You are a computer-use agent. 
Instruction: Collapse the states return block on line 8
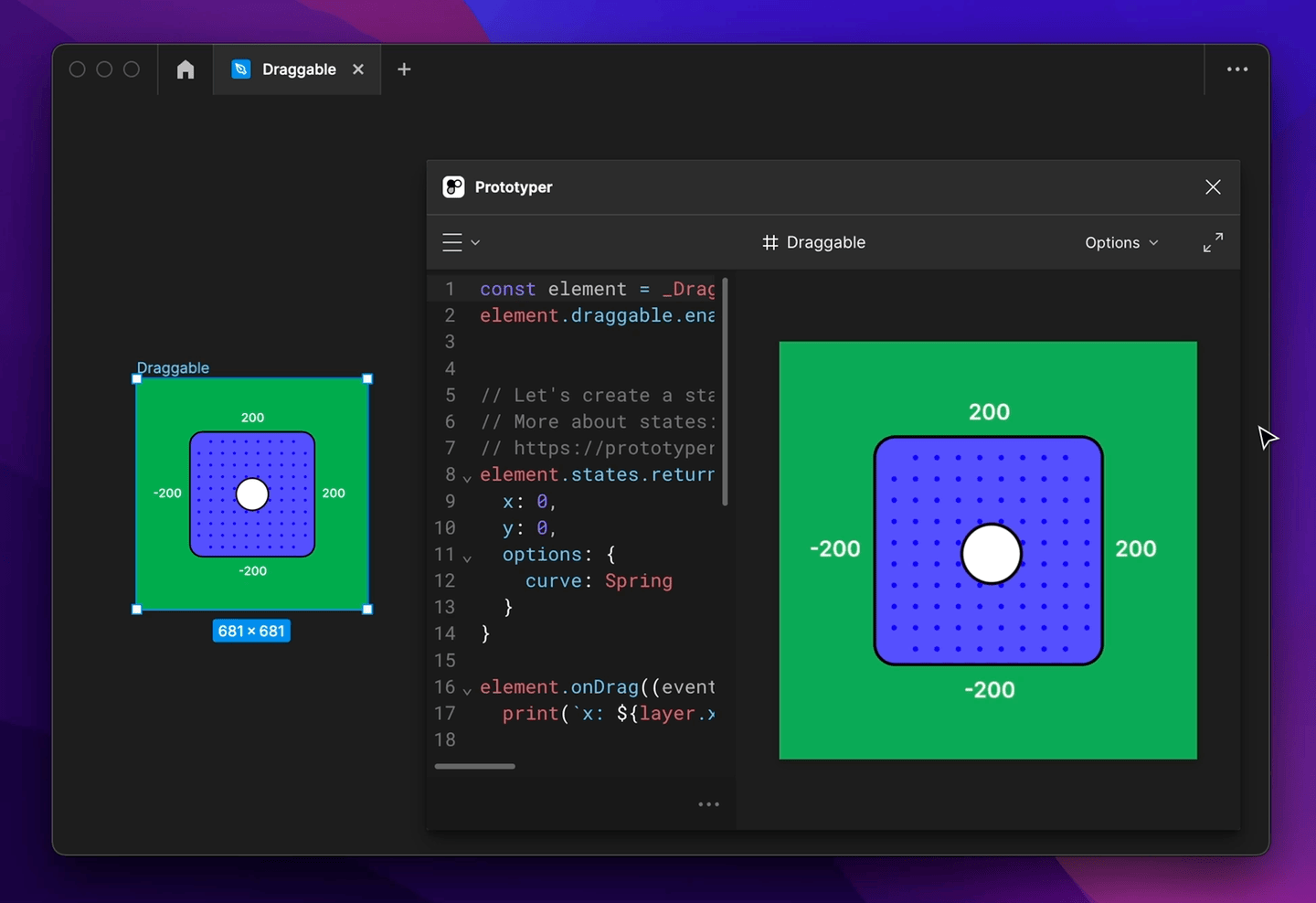click(467, 476)
